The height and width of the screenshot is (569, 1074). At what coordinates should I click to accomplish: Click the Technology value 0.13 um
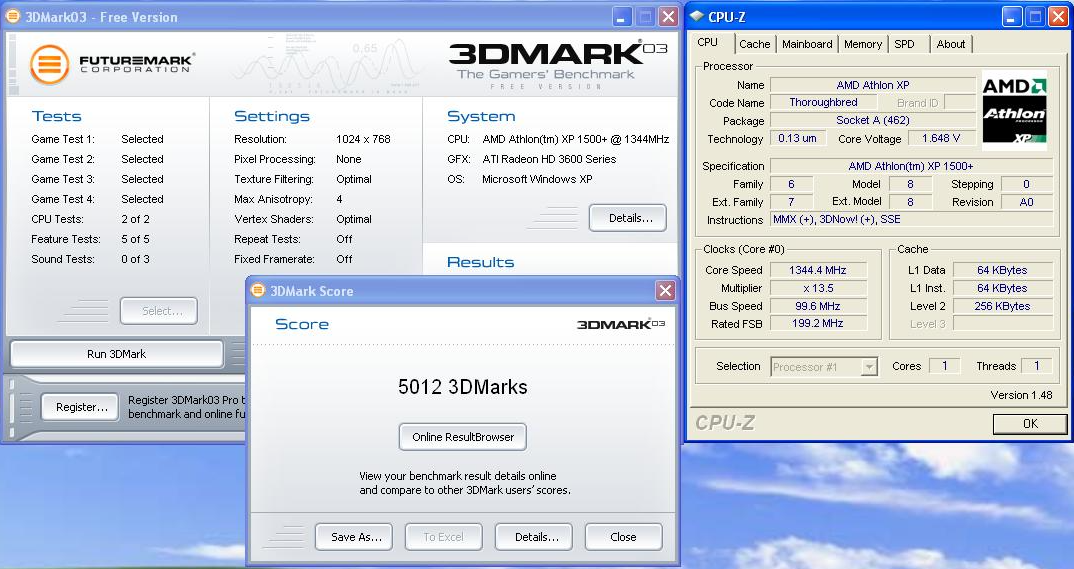tap(797, 138)
